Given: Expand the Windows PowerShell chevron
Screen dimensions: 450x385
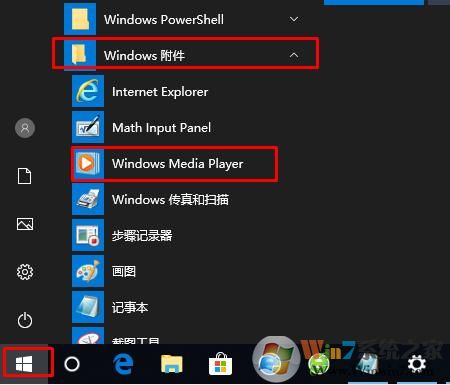Looking at the screenshot, I should point(294,19).
